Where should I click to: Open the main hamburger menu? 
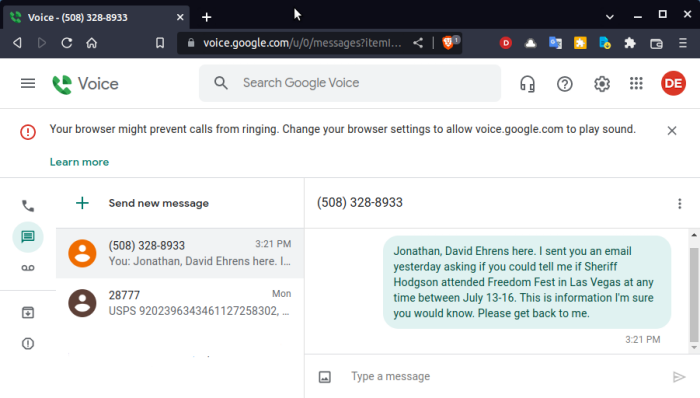(x=28, y=83)
